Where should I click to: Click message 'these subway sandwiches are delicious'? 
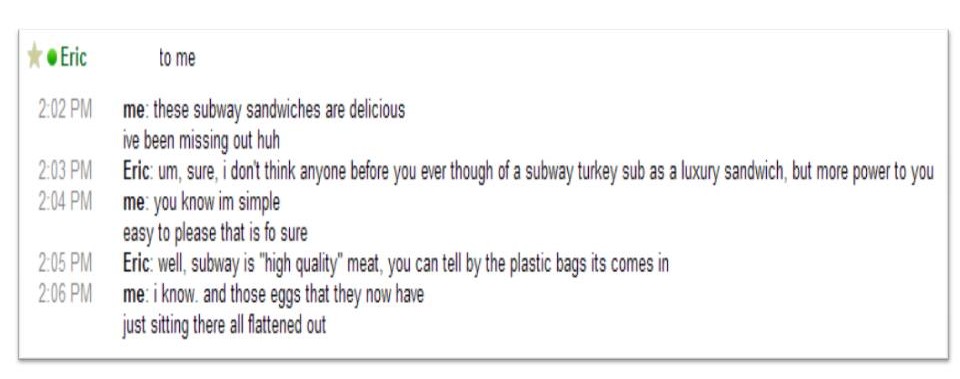pos(279,110)
